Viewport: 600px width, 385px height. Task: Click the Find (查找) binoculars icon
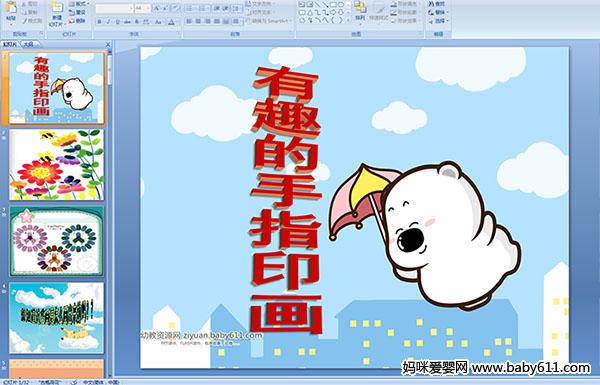tap(437, 4)
